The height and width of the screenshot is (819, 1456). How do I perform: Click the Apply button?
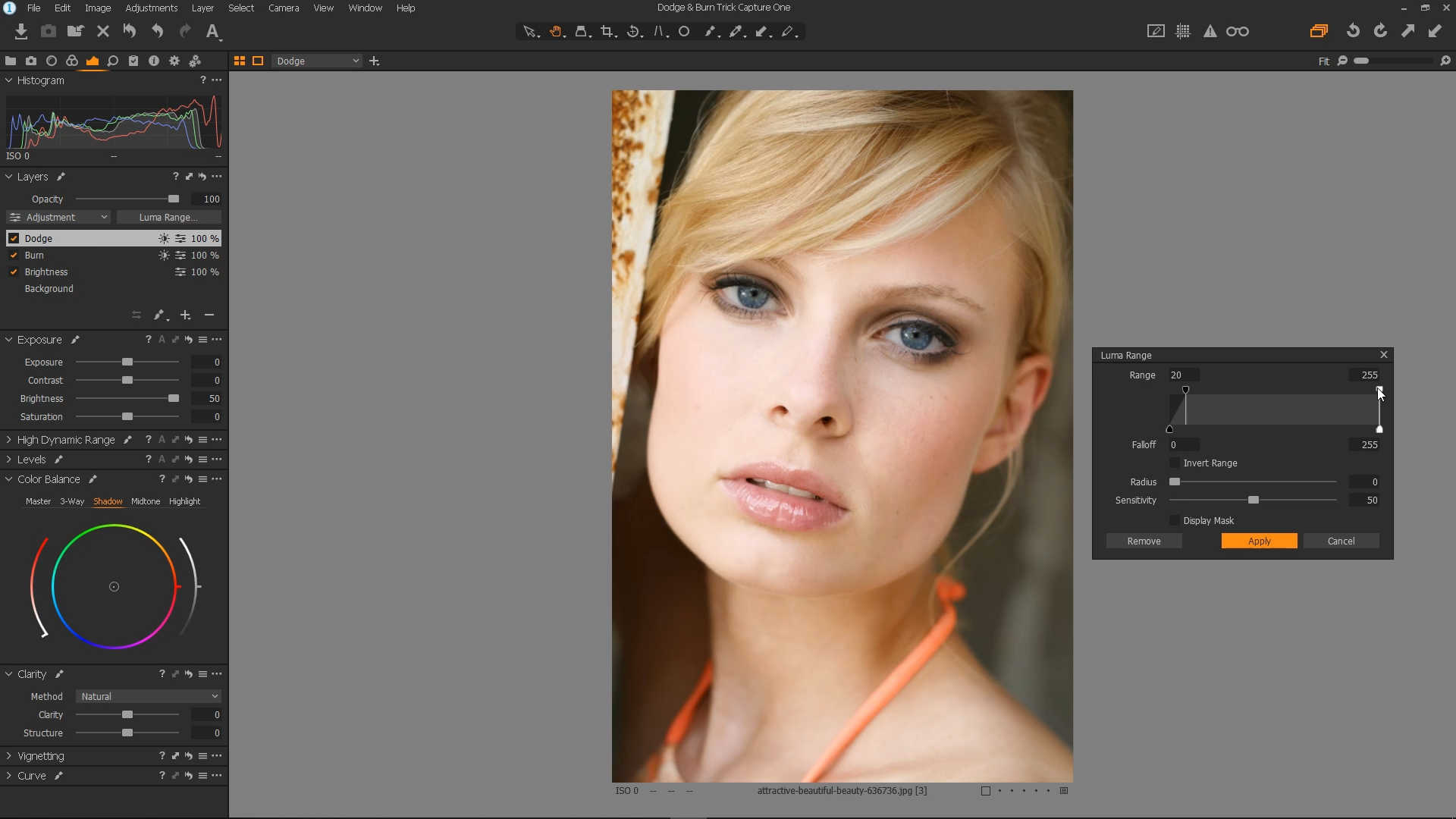1259,541
